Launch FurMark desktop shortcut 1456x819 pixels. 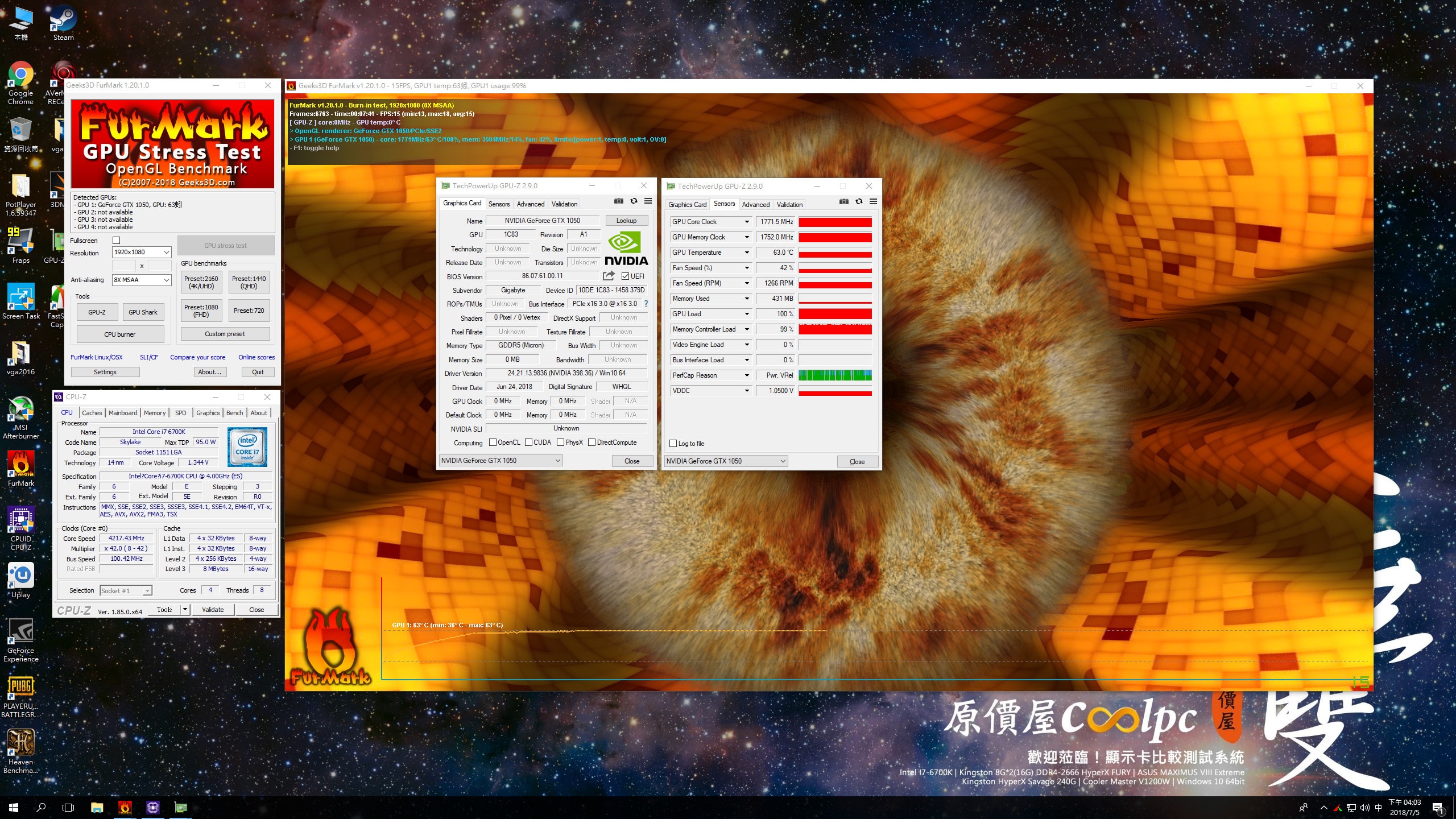[20, 469]
